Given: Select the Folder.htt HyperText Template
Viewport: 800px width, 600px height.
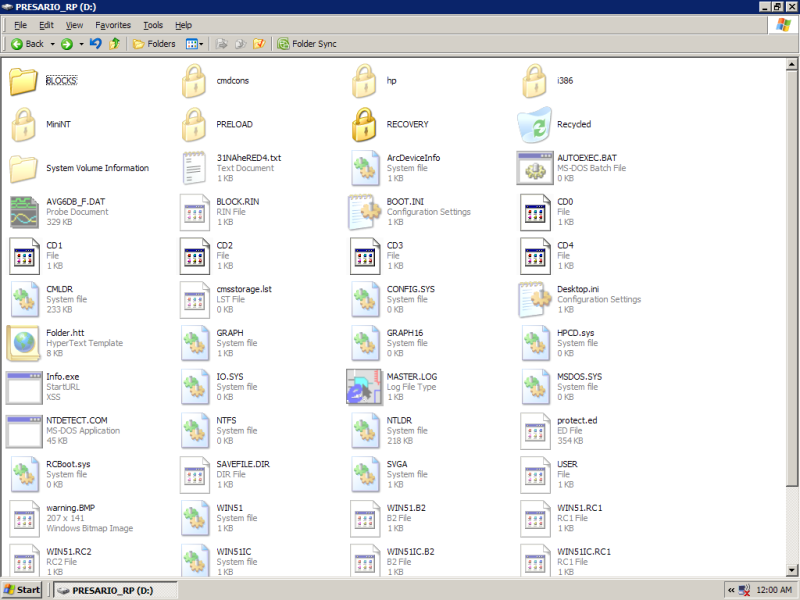Looking at the screenshot, I should pos(23,343).
